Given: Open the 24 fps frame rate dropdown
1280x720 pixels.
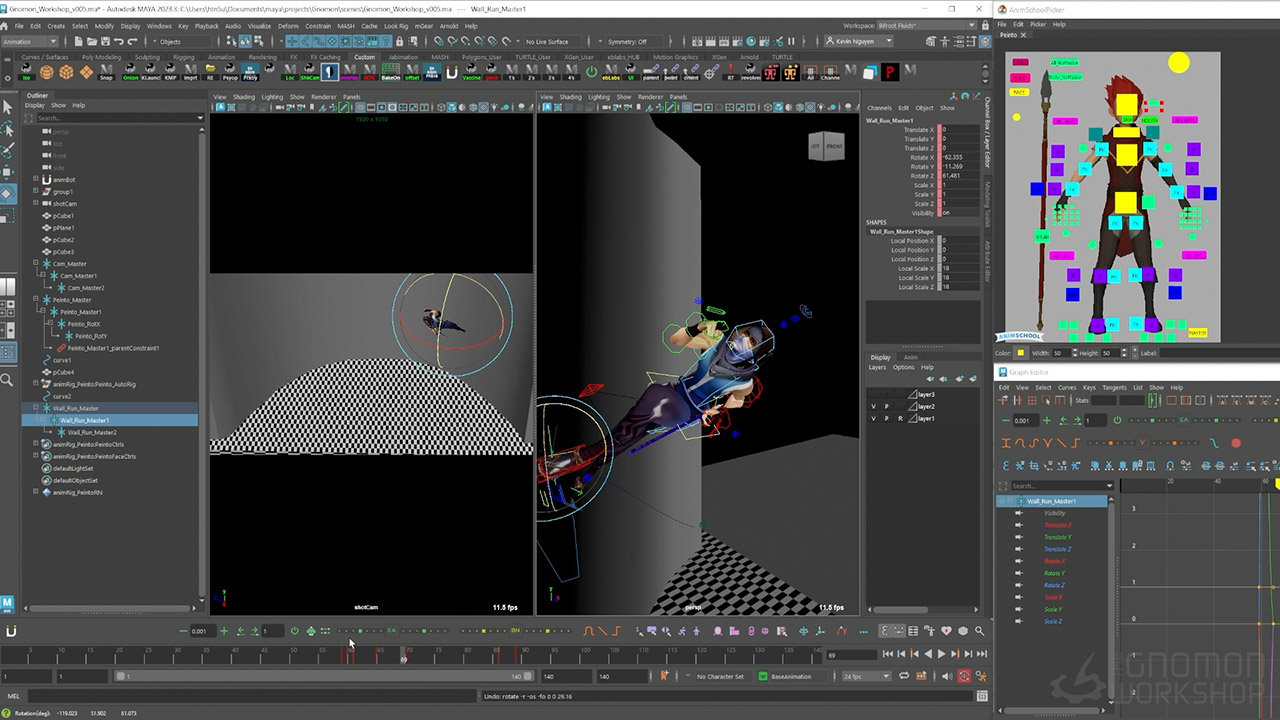Looking at the screenshot, I should [x=865, y=676].
